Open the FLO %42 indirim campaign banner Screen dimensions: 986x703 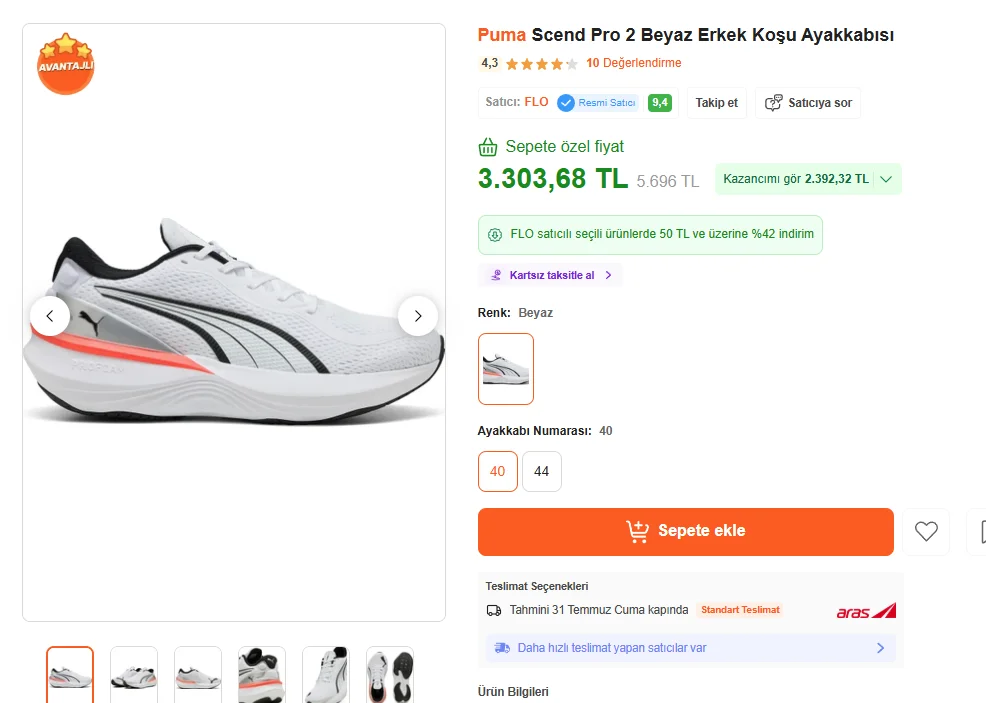tap(650, 235)
